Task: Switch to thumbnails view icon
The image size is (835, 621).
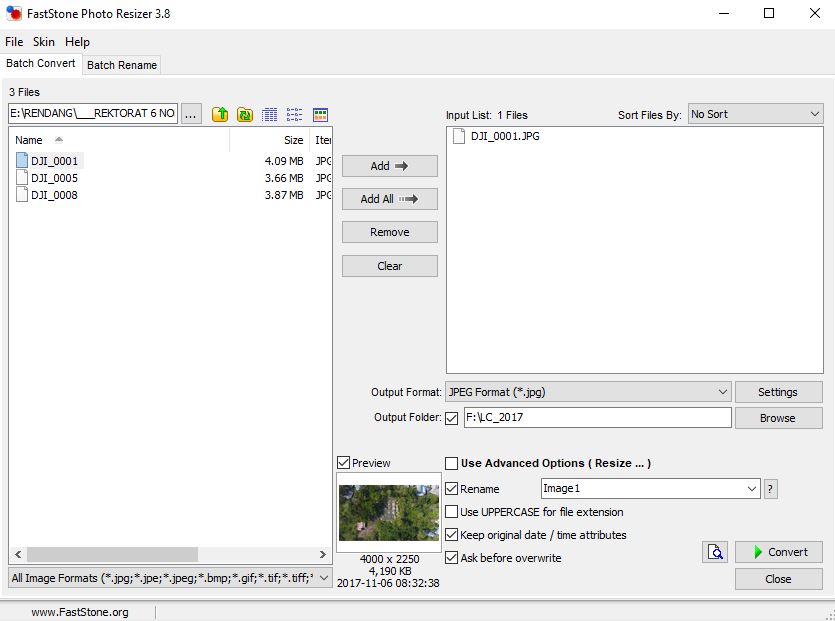Action: tap(320, 114)
